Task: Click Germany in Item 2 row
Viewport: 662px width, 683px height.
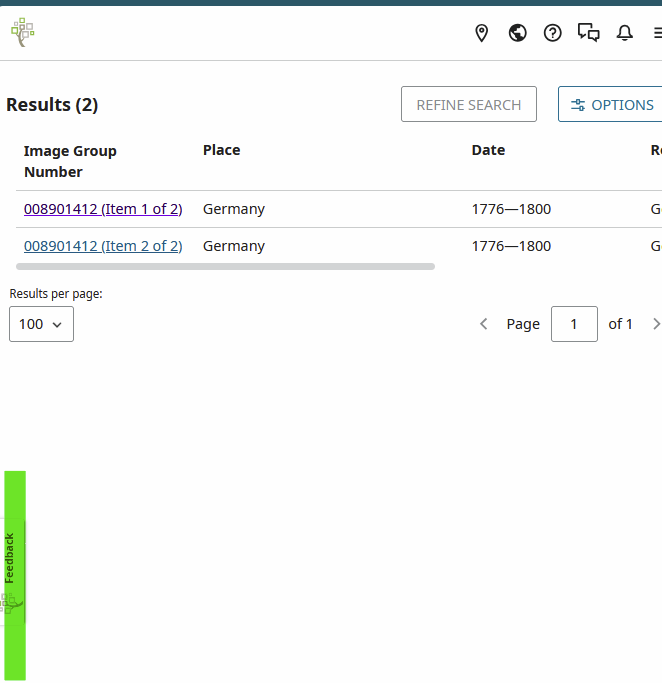Action: (234, 246)
